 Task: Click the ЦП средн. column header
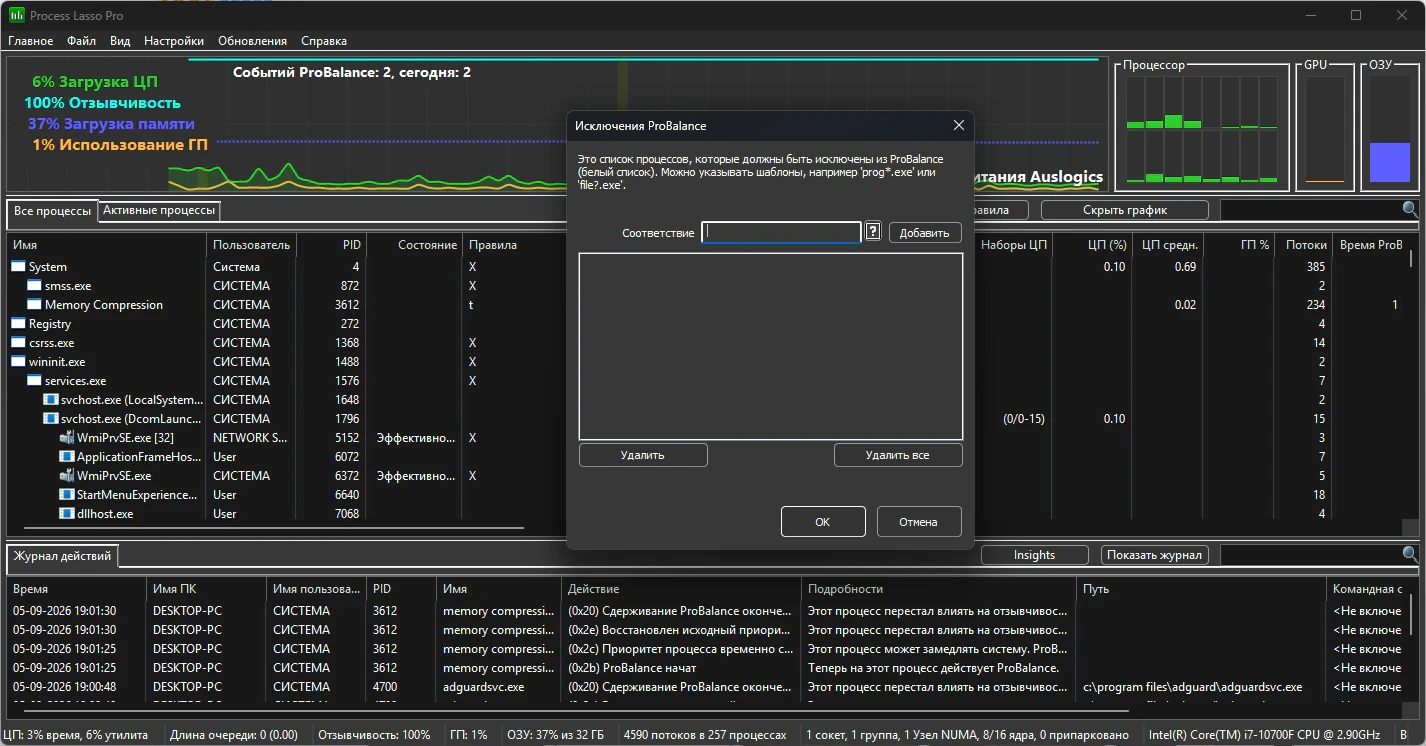pyautogui.click(x=1169, y=245)
